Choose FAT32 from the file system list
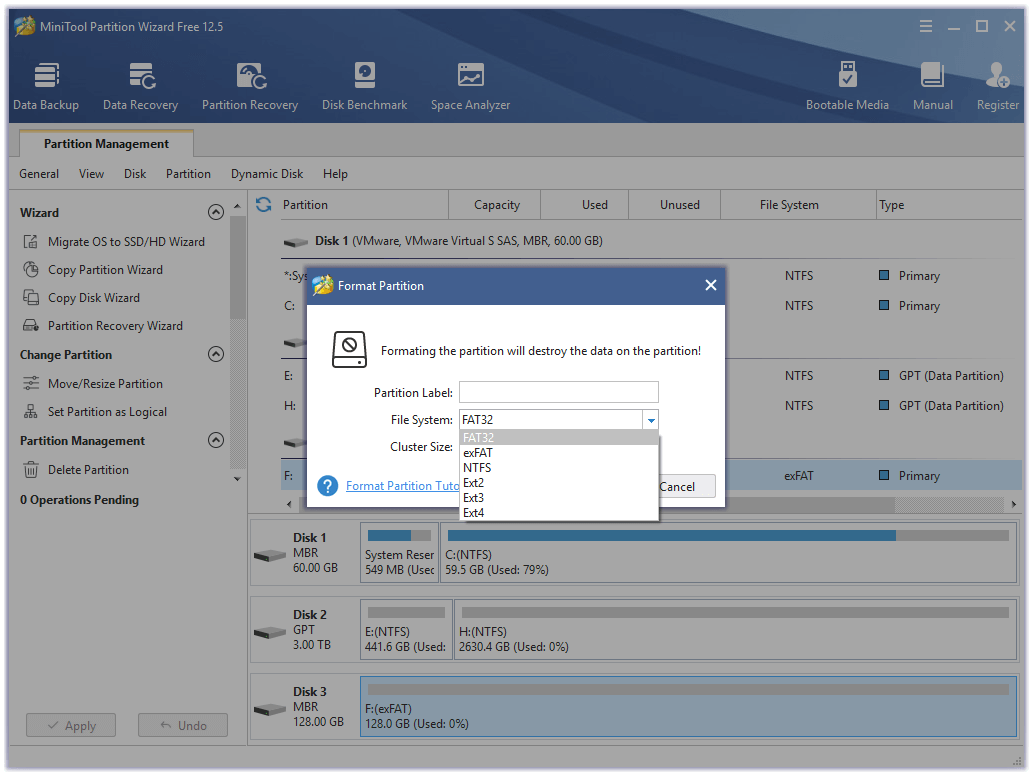This screenshot has width=1033, height=775. click(559, 438)
